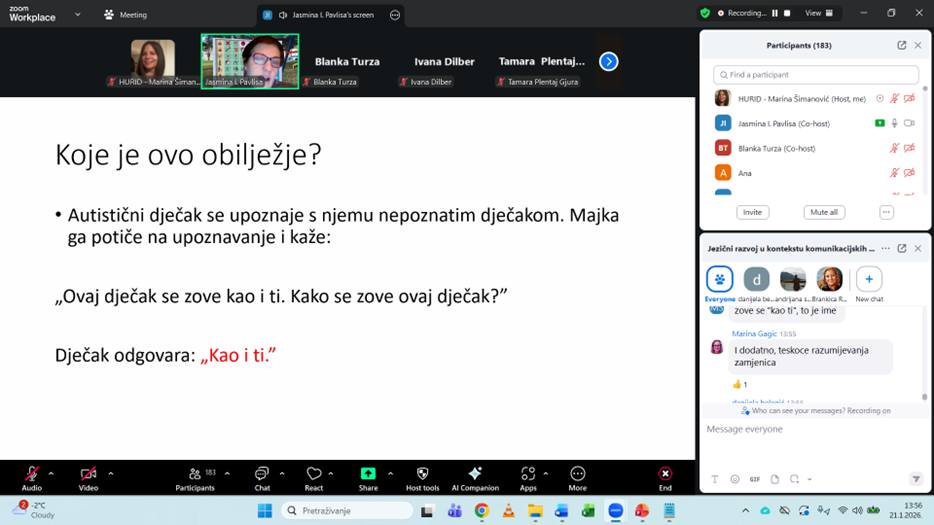The image size is (934, 525).
Task: Pop out the Participants panel
Action: 901,45
